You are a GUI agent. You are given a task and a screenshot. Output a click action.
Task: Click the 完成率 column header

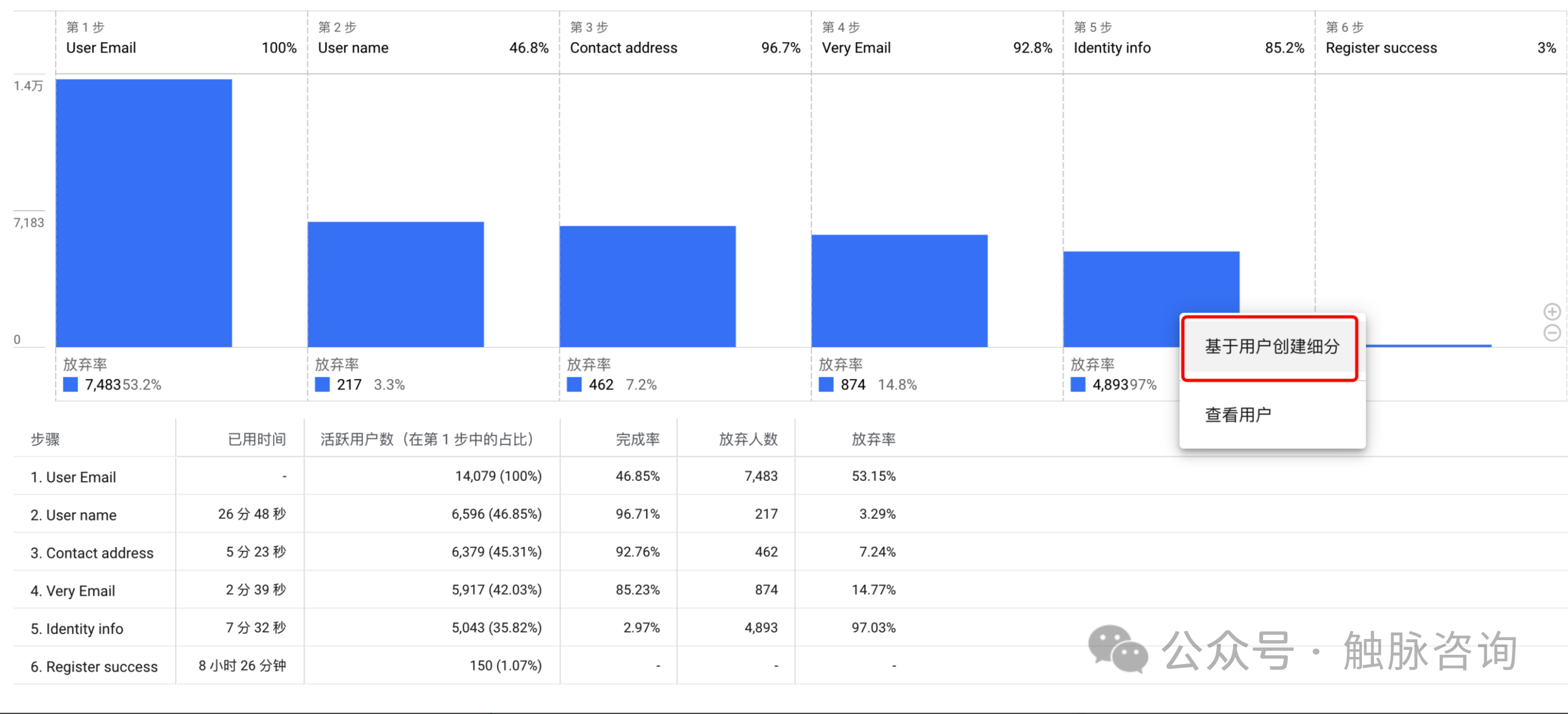[637, 439]
